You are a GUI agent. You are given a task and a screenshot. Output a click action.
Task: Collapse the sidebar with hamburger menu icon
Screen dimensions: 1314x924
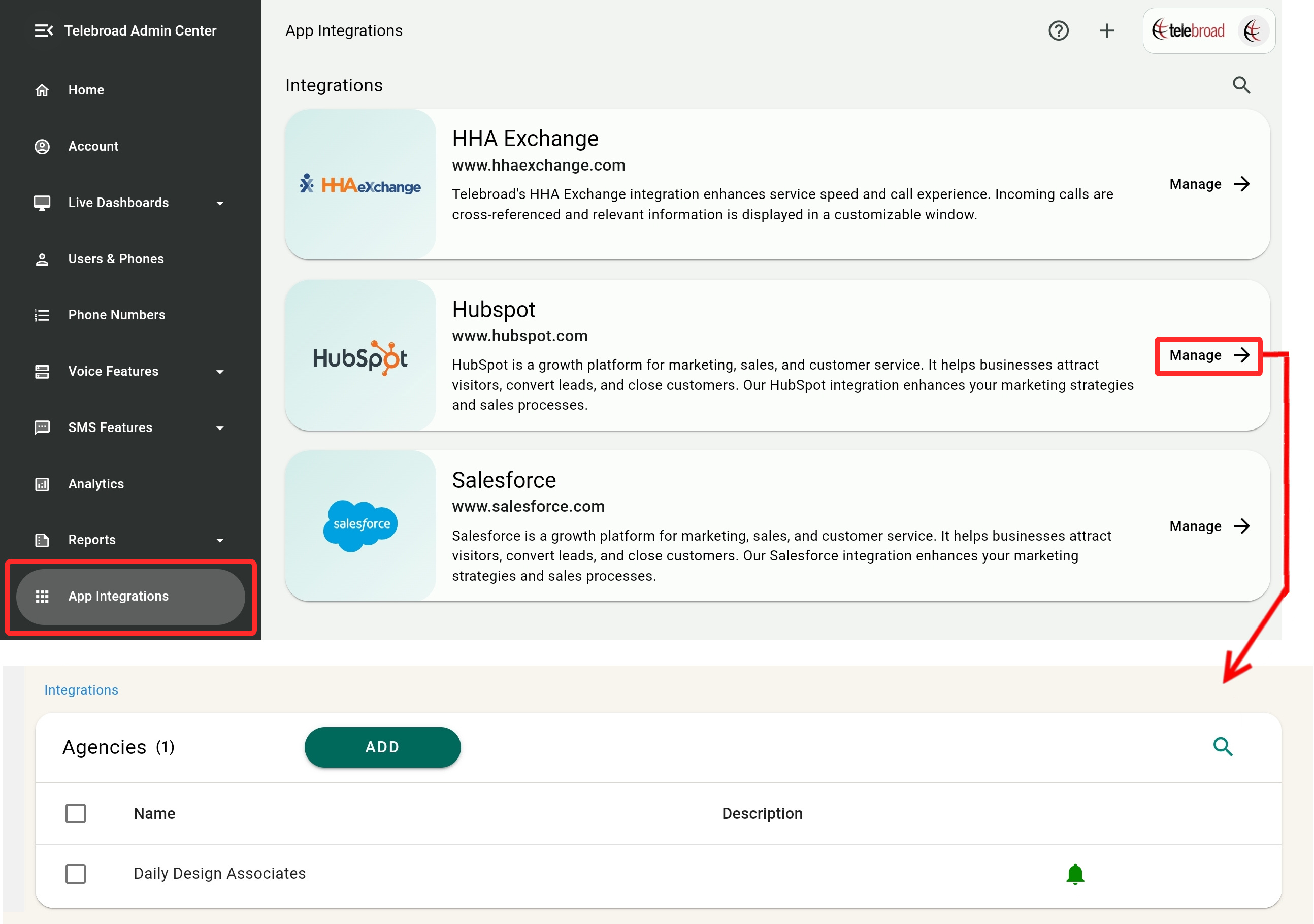(x=44, y=31)
